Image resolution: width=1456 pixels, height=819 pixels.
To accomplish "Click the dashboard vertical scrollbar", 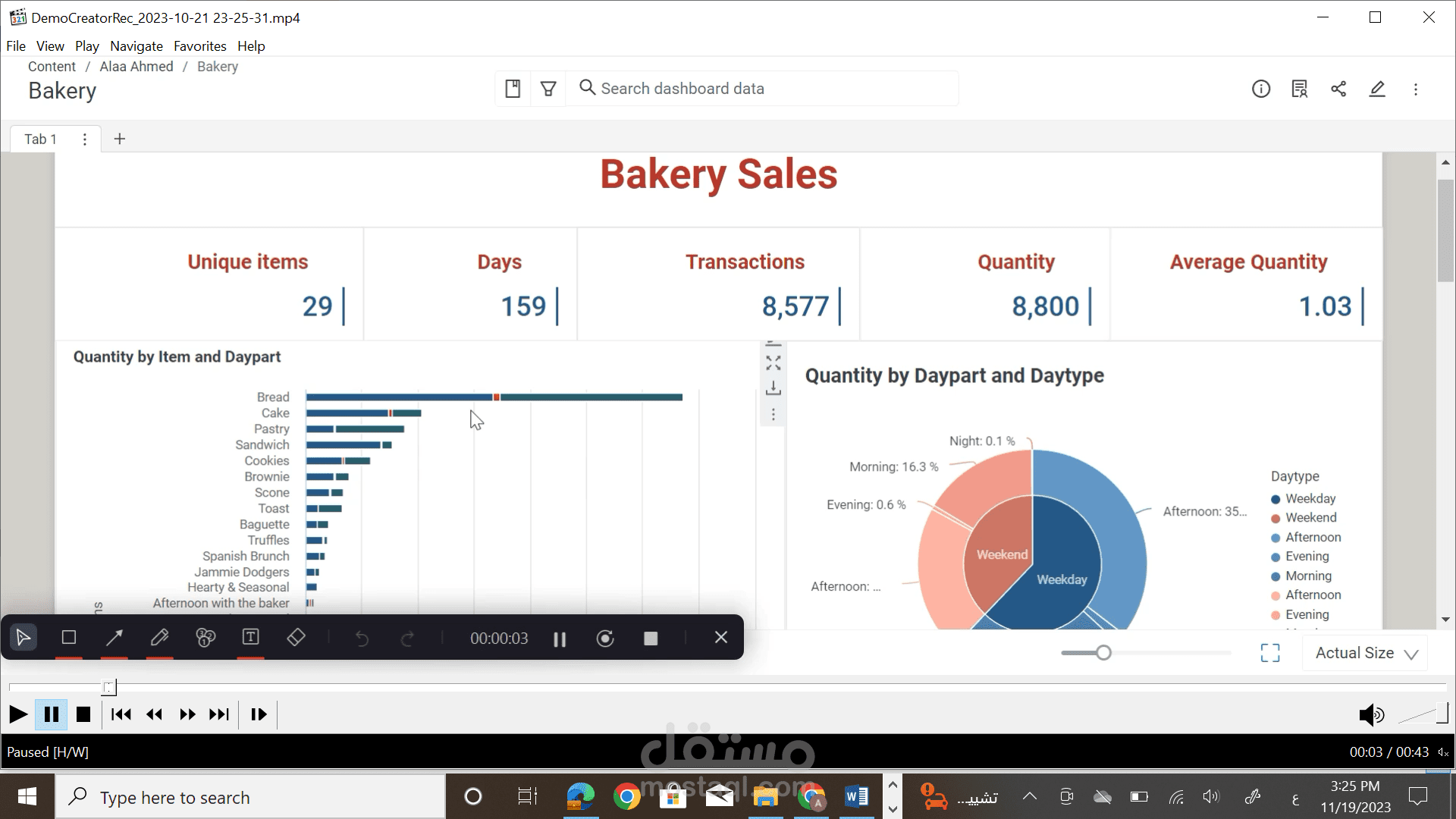I will pos(1445,231).
